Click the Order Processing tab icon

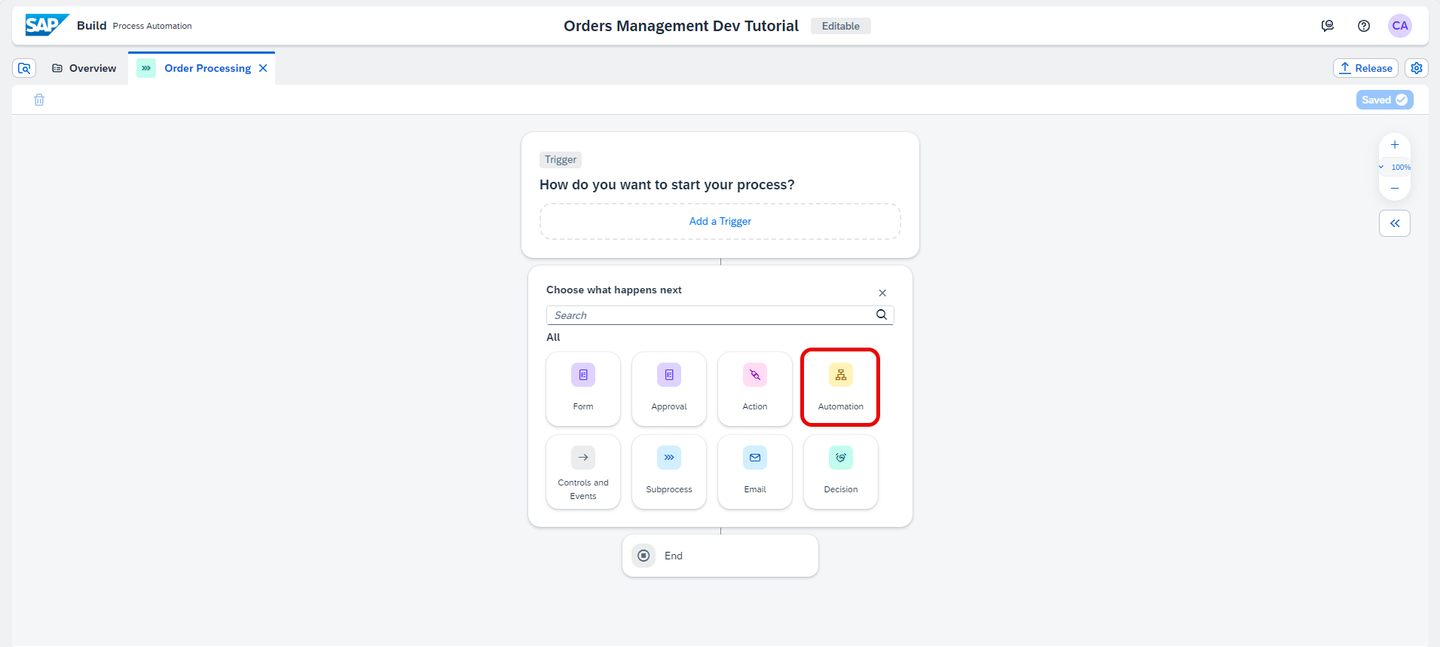tap(147, 68)
